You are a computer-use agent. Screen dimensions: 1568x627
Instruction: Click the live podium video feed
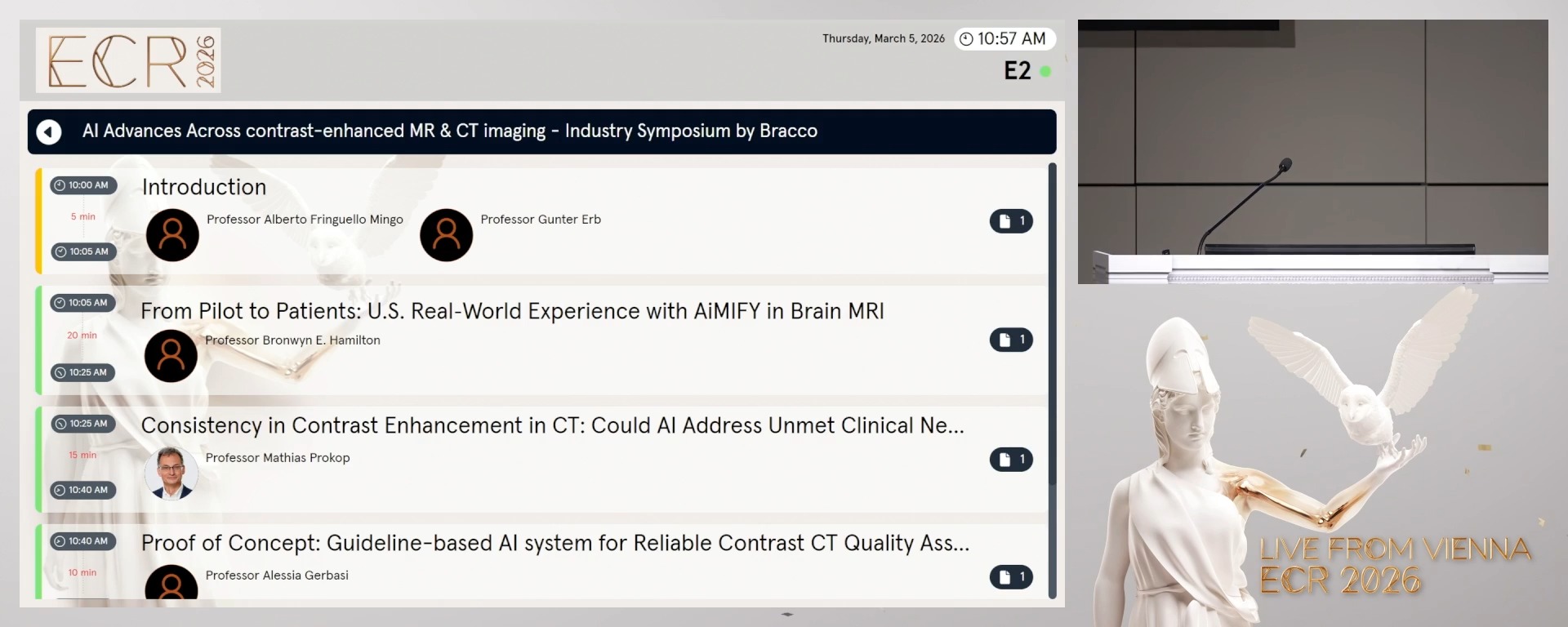point(1312,152)
